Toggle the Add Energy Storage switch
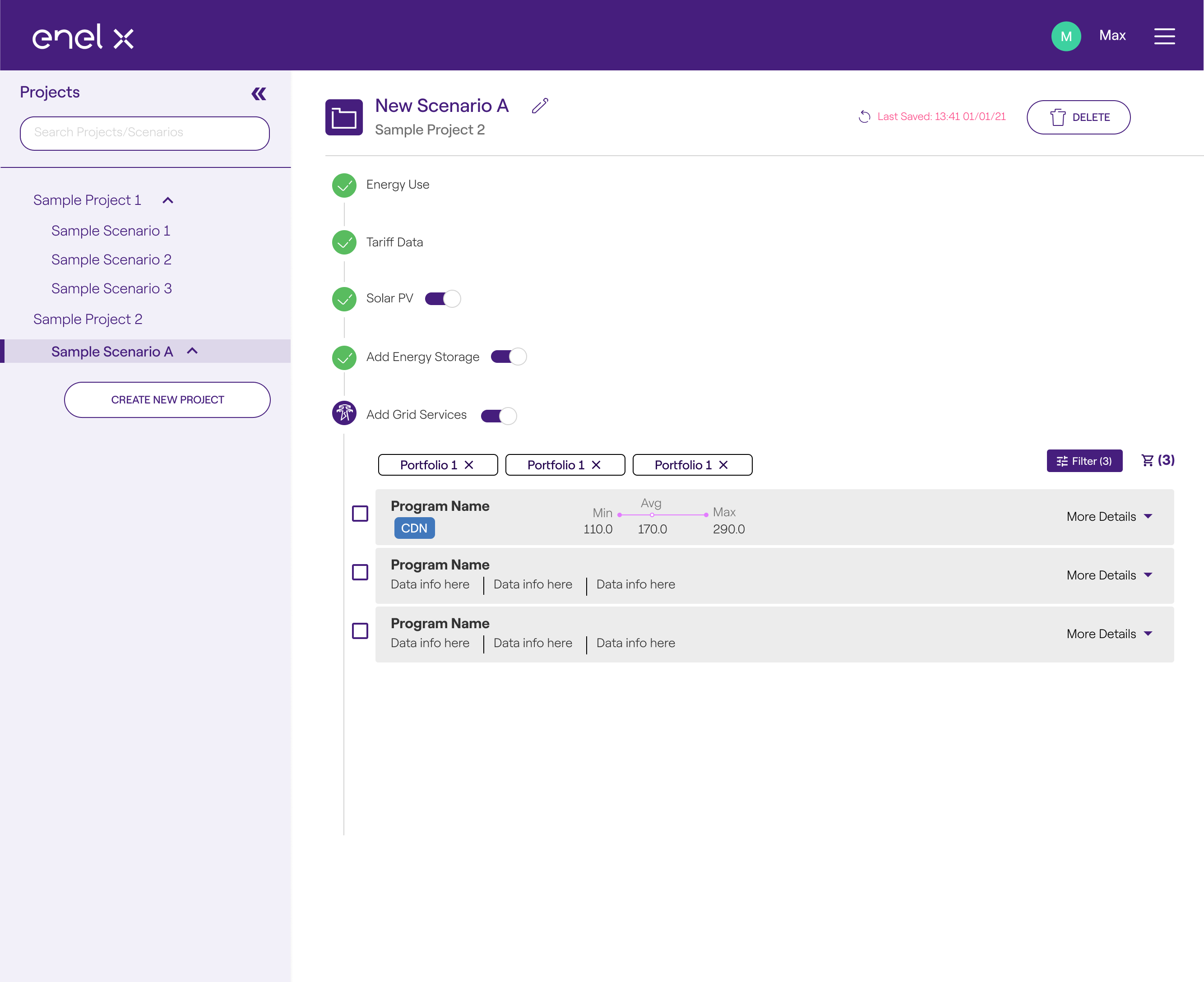Image resolution: width=1204 pixels, height=982 pixels. tap(509, 357)
